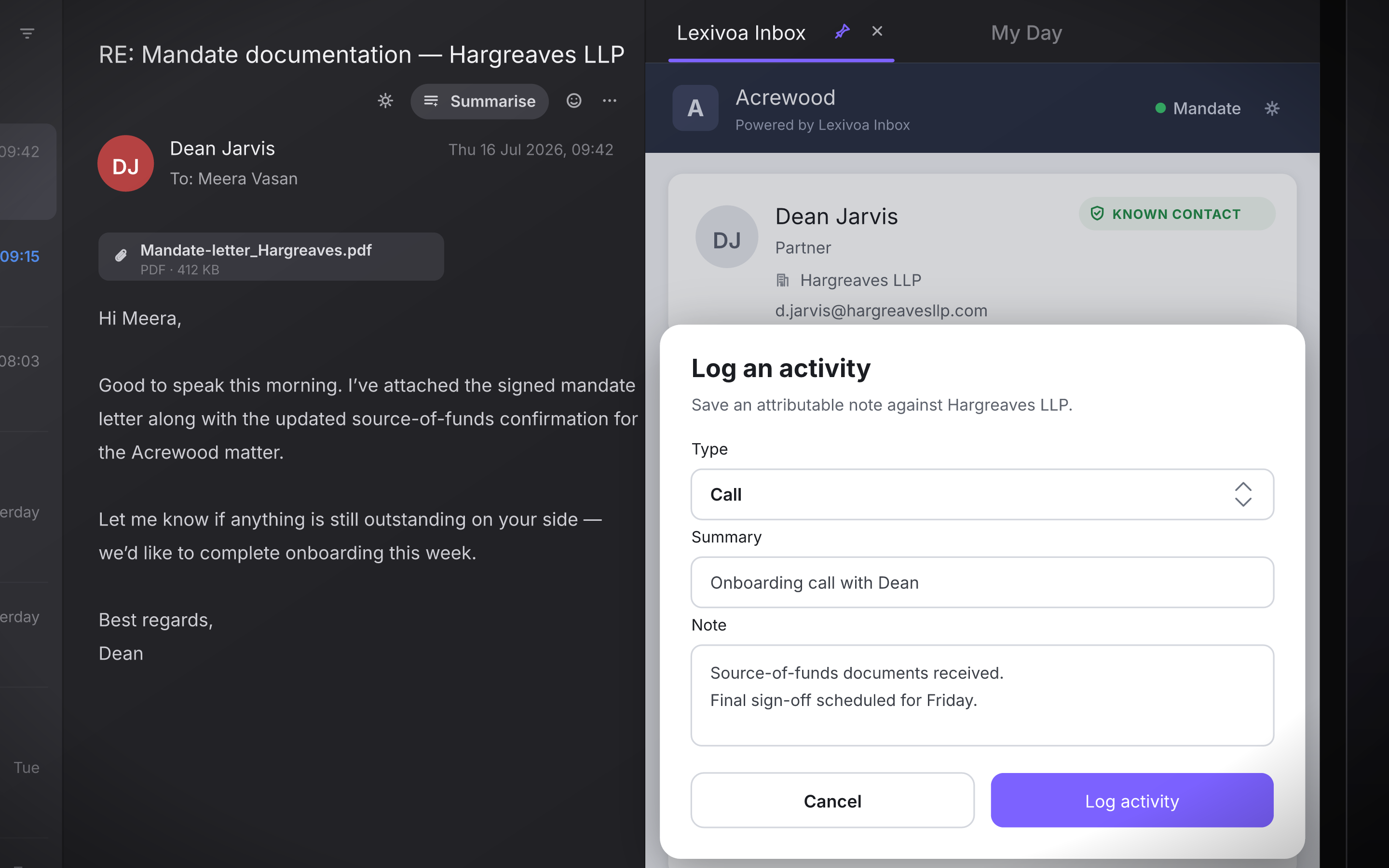
Task: Open the emoji reaction icon
Action: 573,101
